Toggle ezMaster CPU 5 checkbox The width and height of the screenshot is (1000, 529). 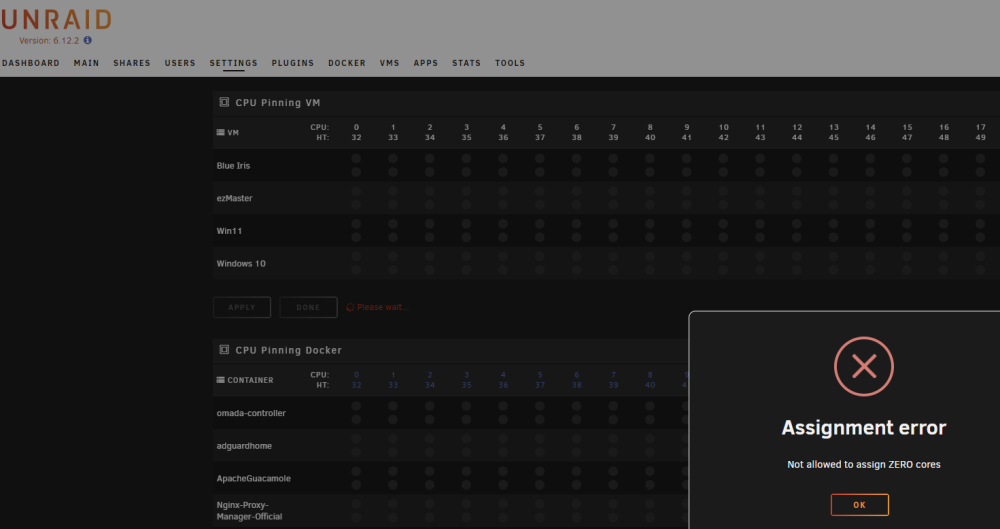point(540,191)
